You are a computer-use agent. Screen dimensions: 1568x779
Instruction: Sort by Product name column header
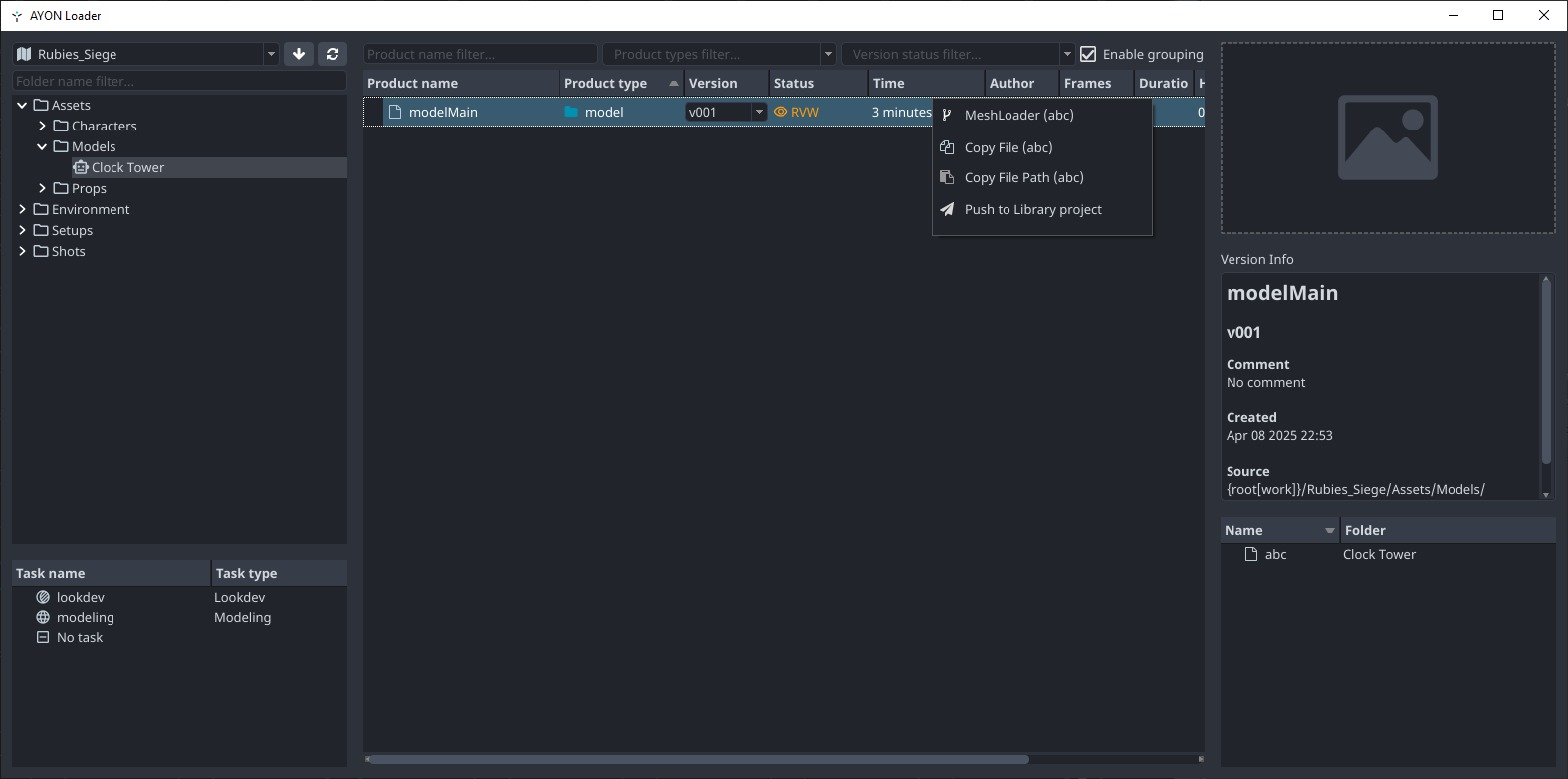pyautogui.click(x=461, y=83)
